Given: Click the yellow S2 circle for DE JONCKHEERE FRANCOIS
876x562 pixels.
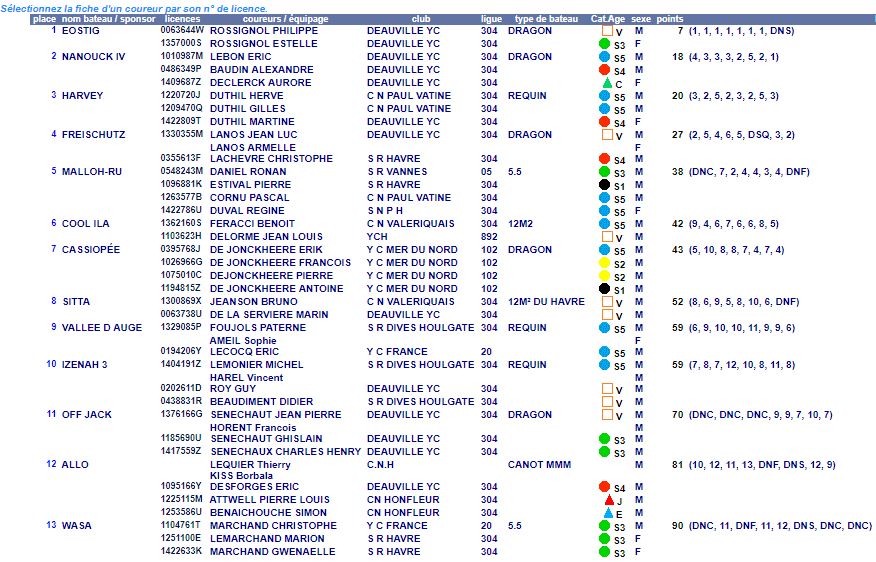Looking at the screenshot, I should 604,263.
